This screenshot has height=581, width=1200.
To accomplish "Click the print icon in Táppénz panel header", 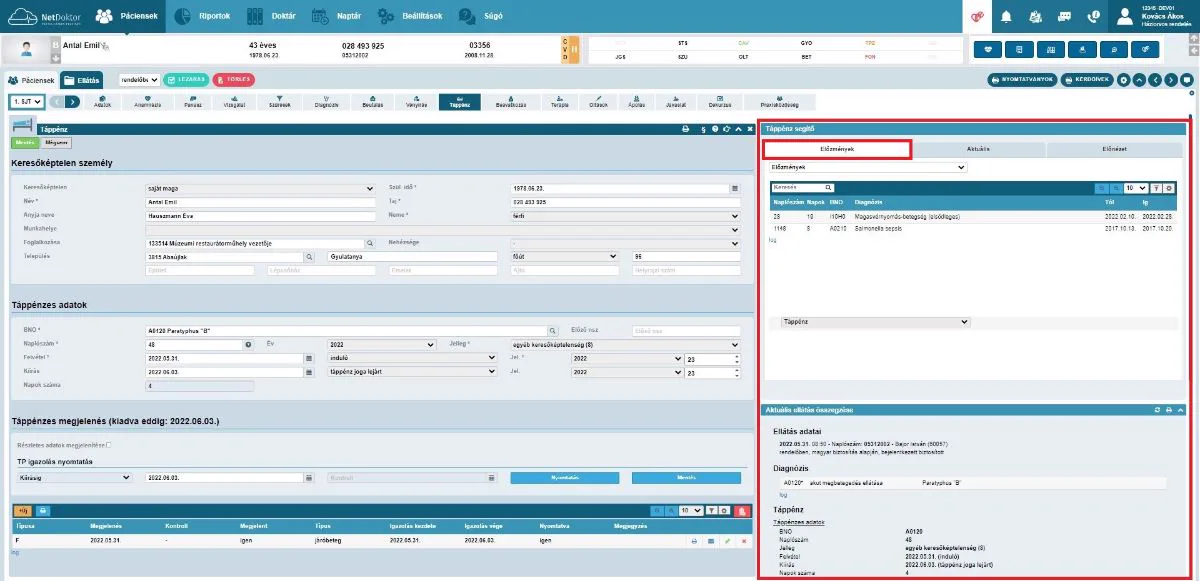I will point(686,129).
